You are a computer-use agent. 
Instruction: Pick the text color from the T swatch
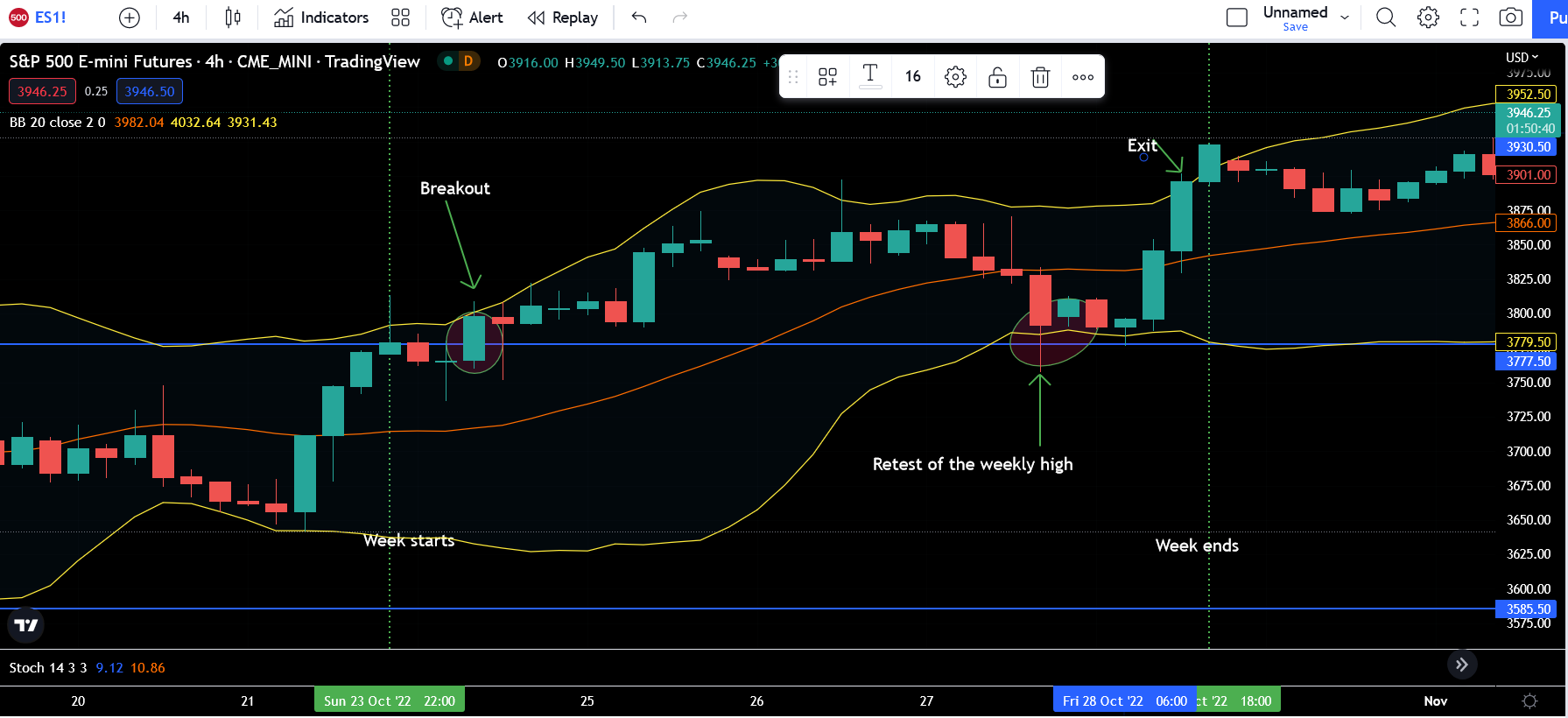pyautogui.click(x=870, y=77)
